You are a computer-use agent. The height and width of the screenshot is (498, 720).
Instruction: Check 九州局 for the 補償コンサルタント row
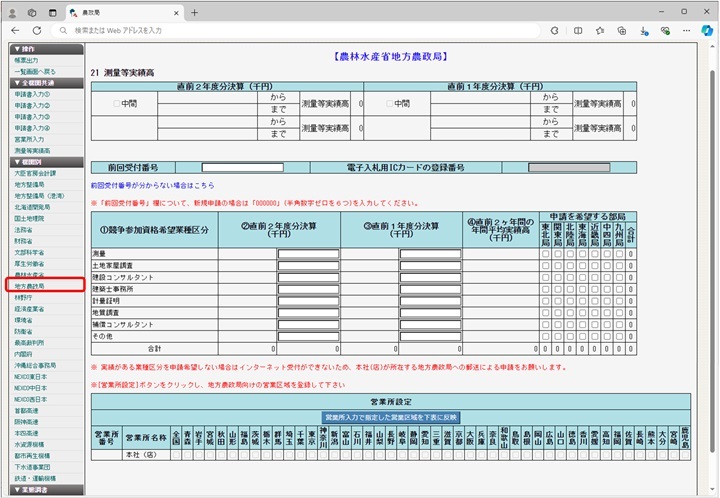pyautogui.click(x=619, y=325)
